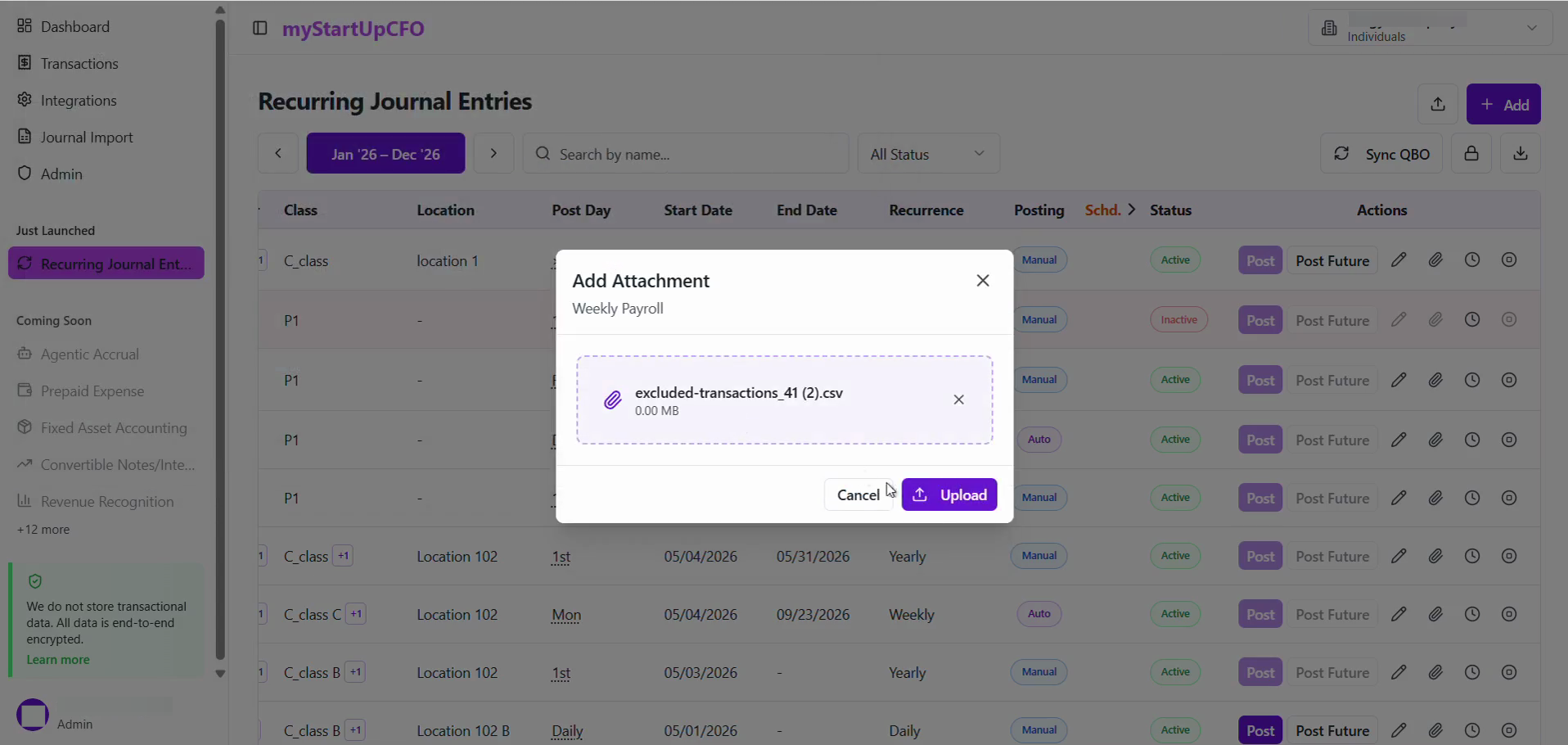The width and height of the screenshot is (1568, 745).
Task: Click Admin user avatar
Action: click(x=33, y=715)
